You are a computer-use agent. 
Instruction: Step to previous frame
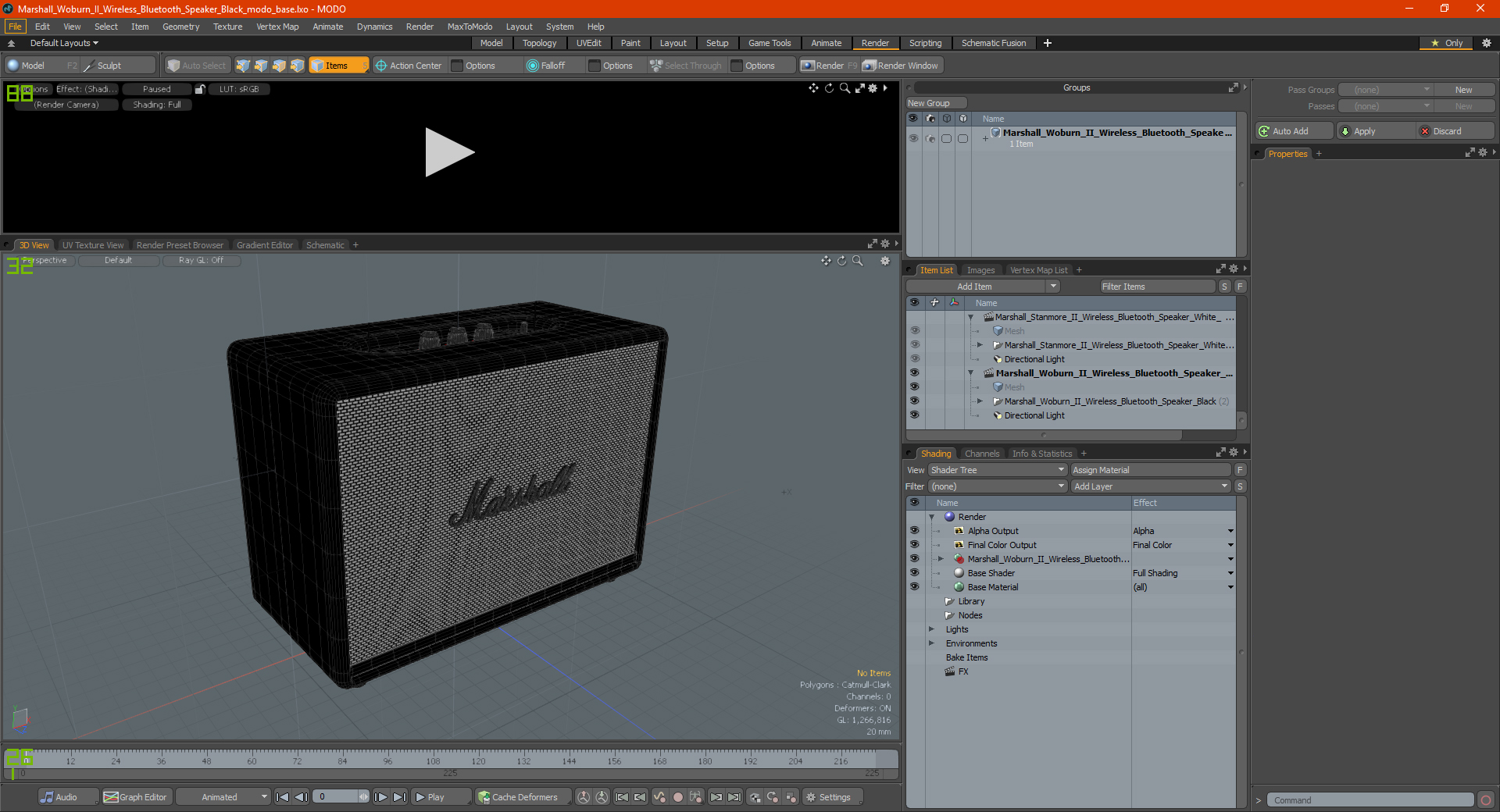point(302,797)
